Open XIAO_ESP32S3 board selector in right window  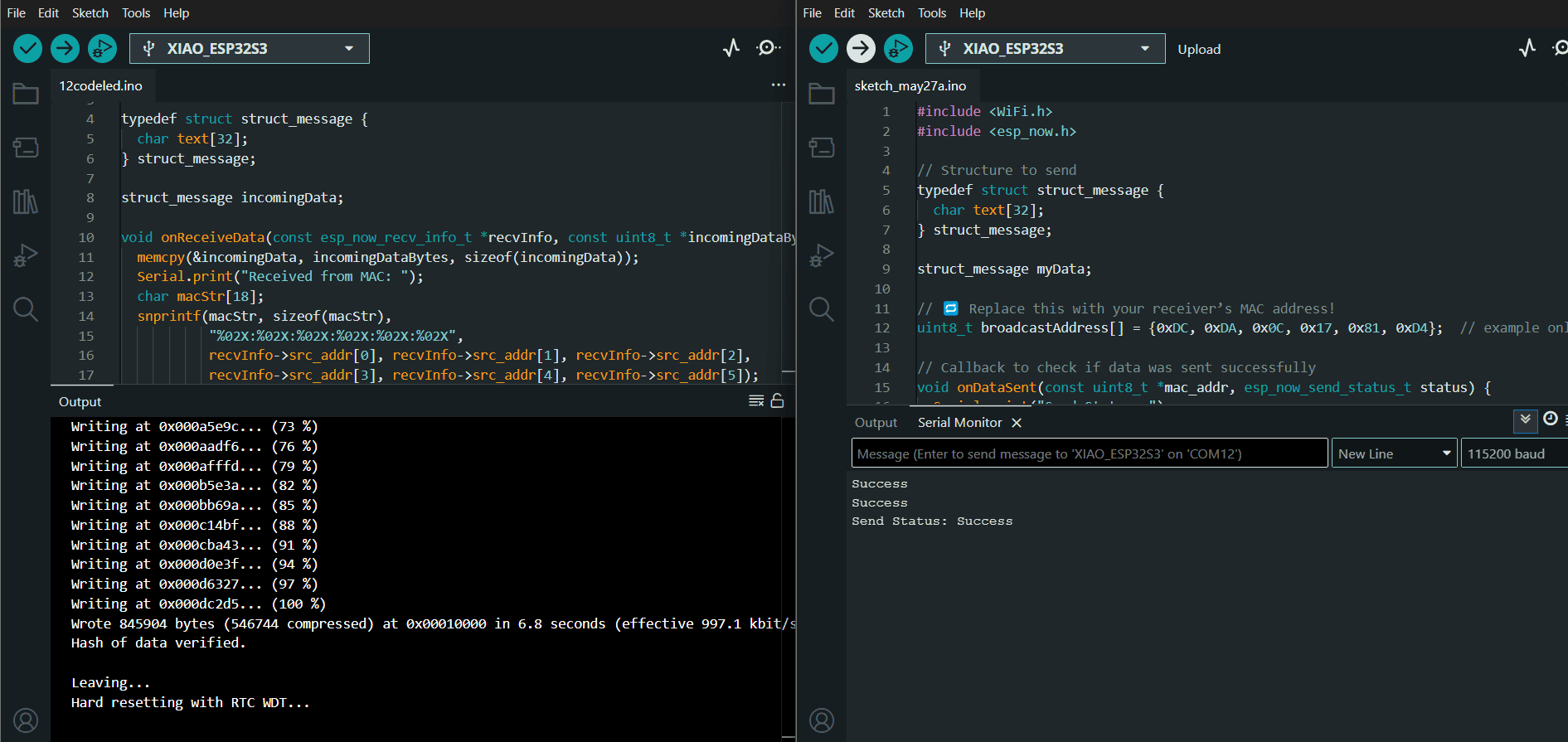click(x=1046, y=49)
